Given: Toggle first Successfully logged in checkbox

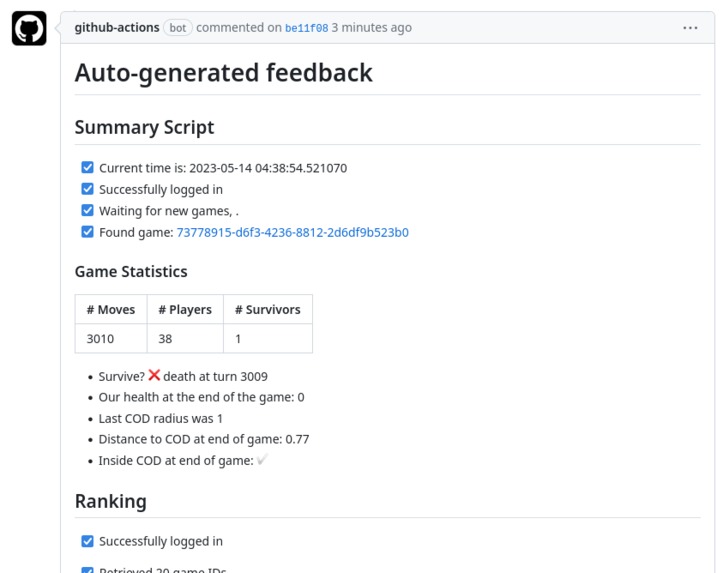Looking at the screenshot, I should [87, 189].
